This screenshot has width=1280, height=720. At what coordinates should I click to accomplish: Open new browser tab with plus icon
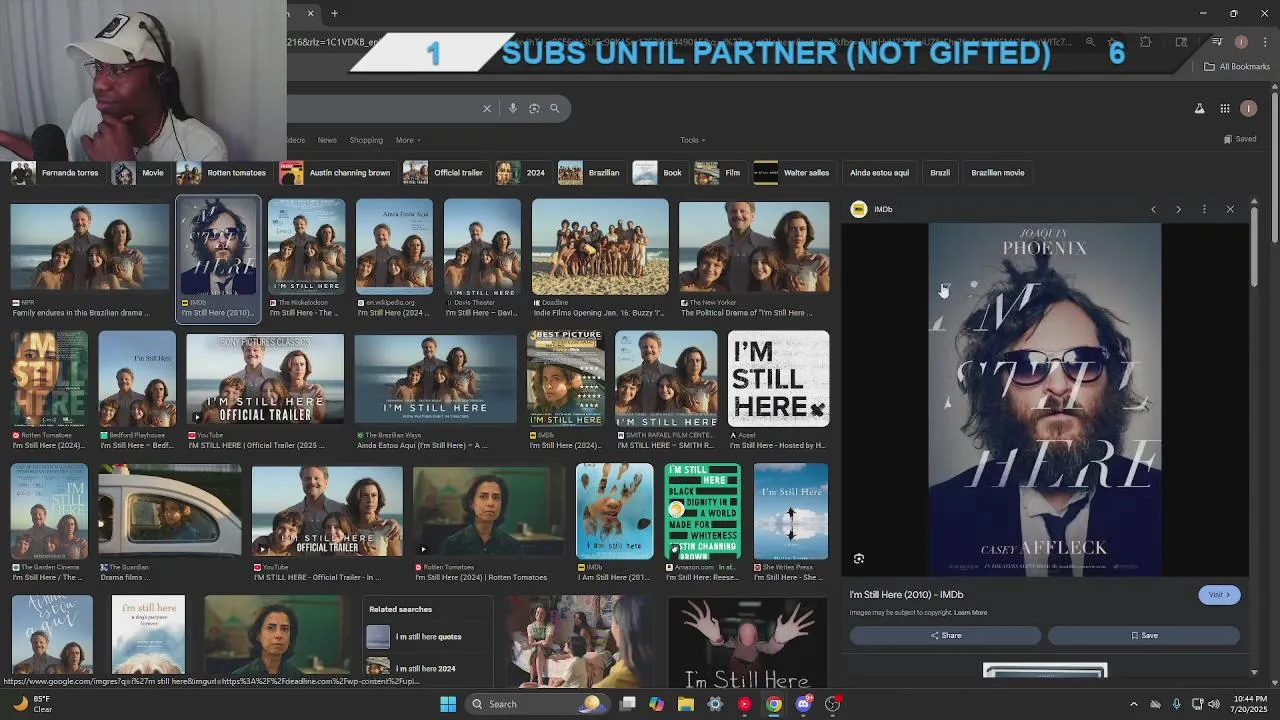click(334, 13)
